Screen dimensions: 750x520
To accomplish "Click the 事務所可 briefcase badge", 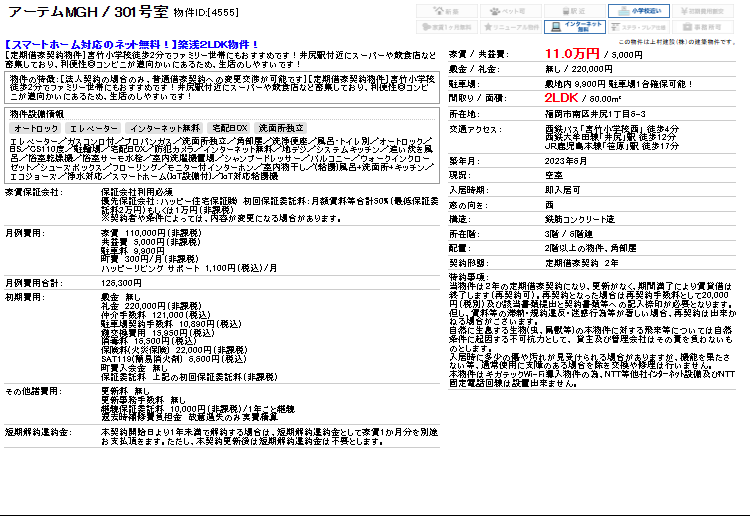I will coord(703,27).
